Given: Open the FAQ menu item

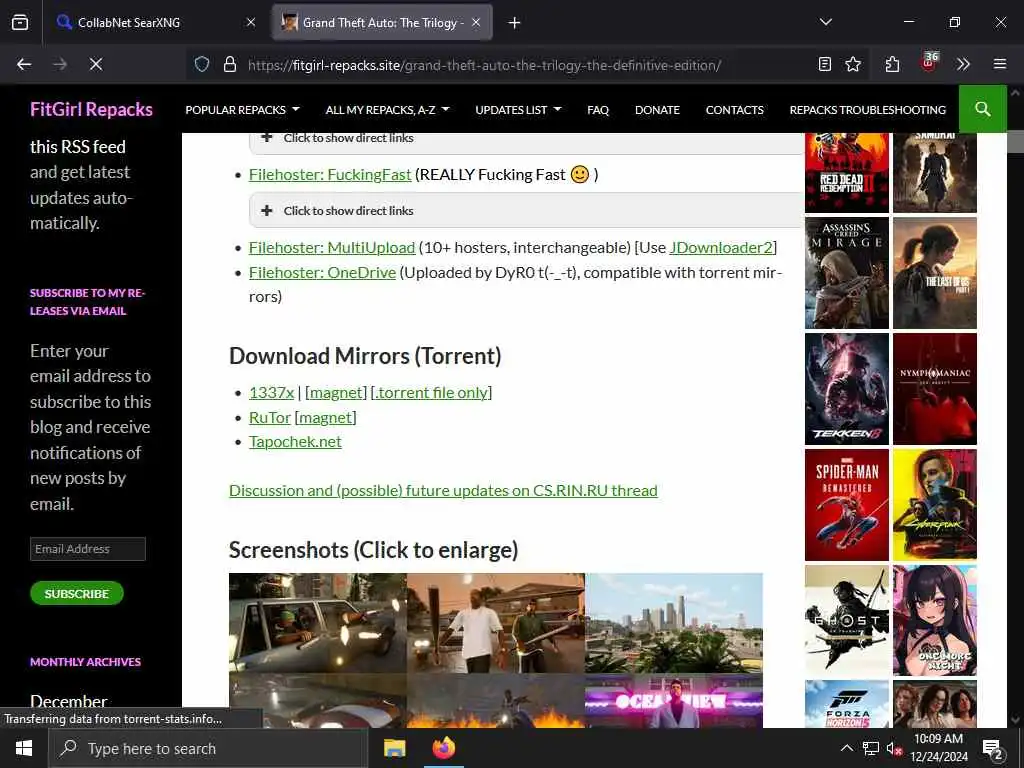Looking at the screenshot, I should (598, 110).
